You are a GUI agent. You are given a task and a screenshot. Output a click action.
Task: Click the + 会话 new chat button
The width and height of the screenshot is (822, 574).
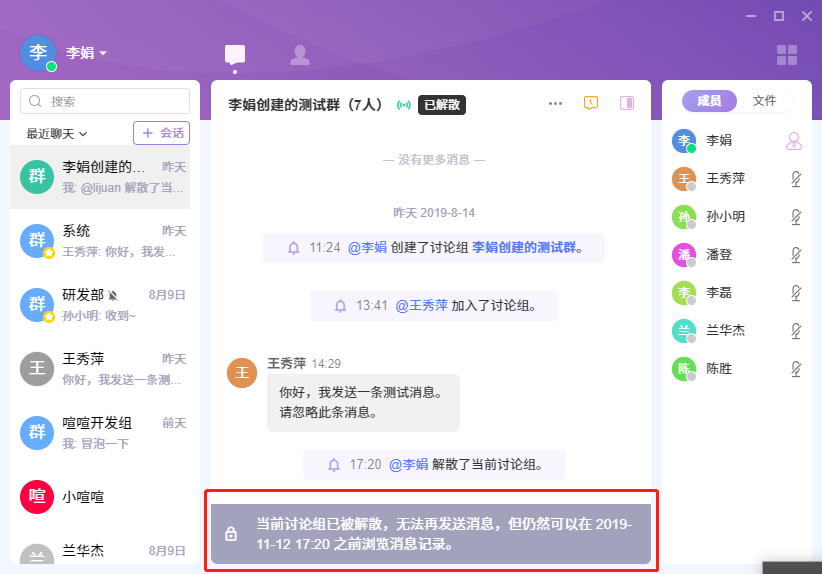pyautogui.click(x=161, y=132)
